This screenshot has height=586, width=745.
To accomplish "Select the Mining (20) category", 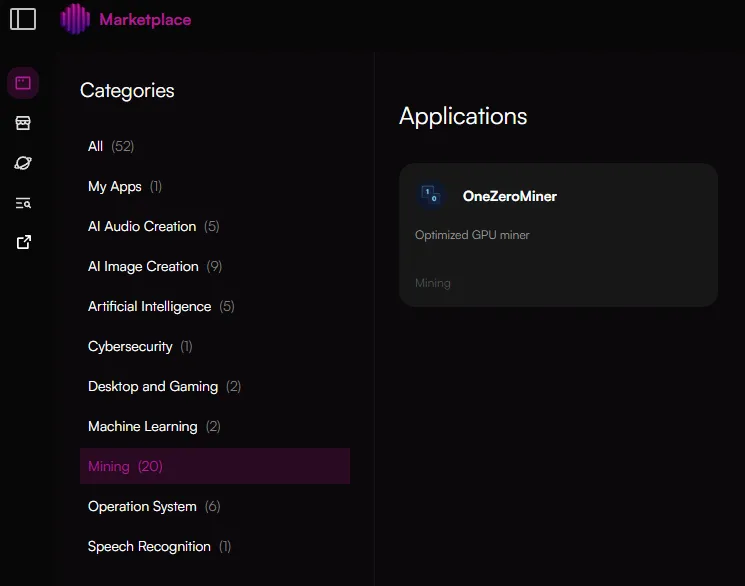I will click(x=215, y=466).
